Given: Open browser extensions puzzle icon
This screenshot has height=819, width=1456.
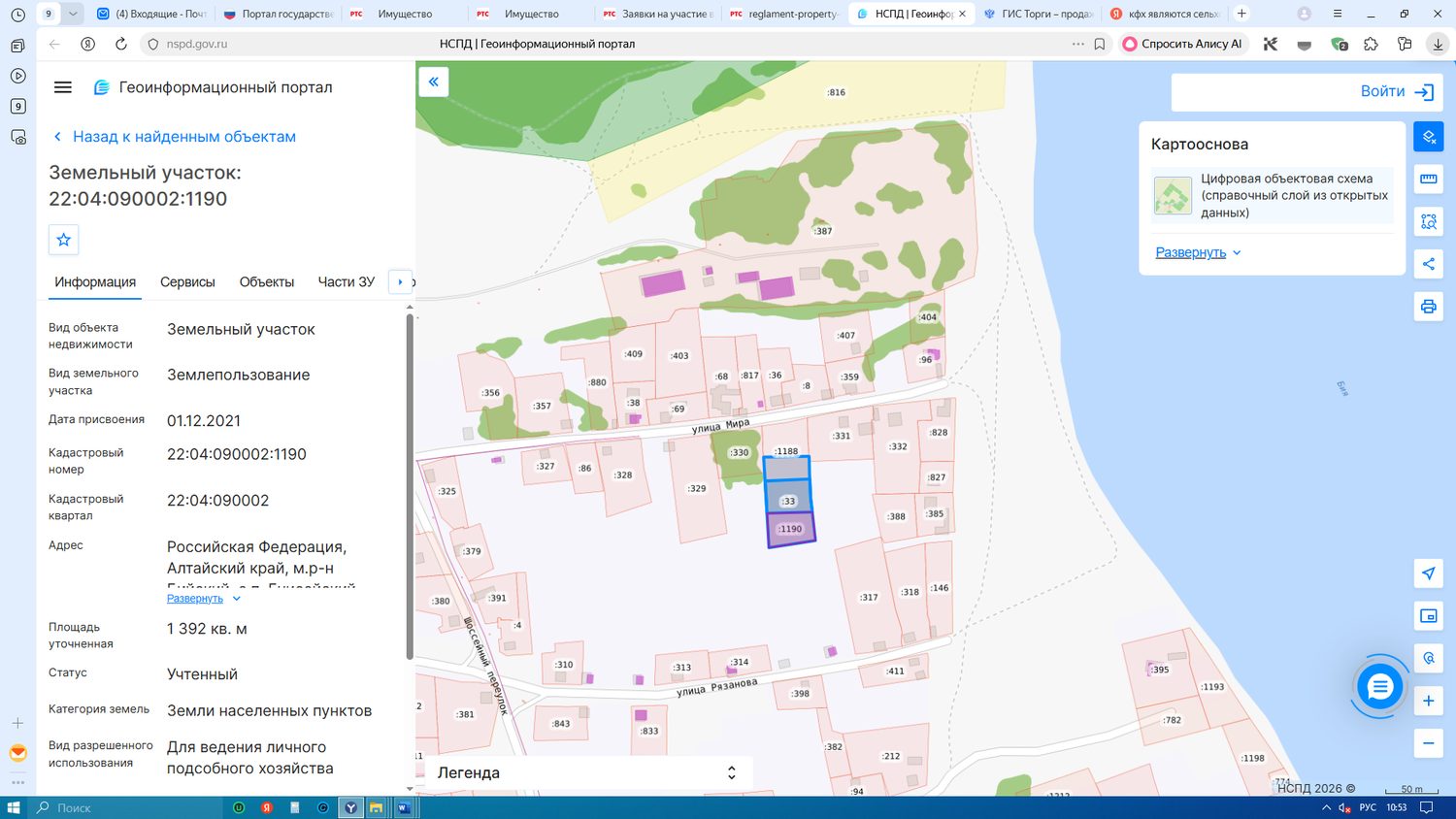Looking at the screenshot, I should [x=1371, y=44].
